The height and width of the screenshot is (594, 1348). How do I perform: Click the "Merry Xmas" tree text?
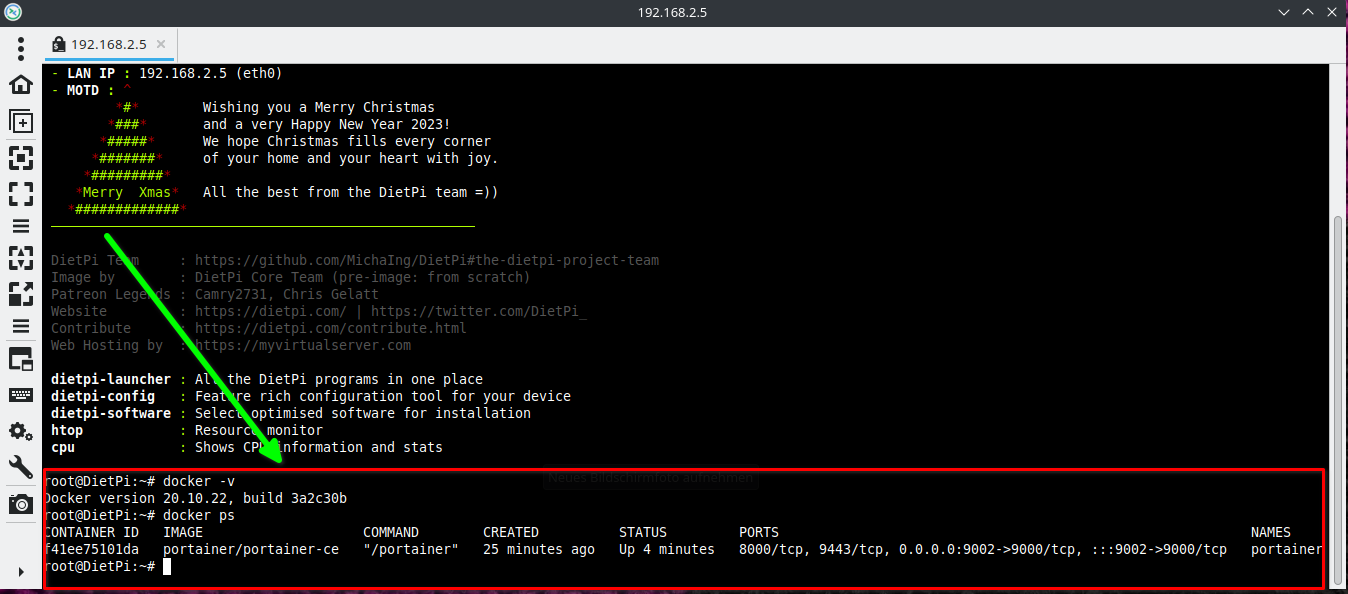point(127,192)
